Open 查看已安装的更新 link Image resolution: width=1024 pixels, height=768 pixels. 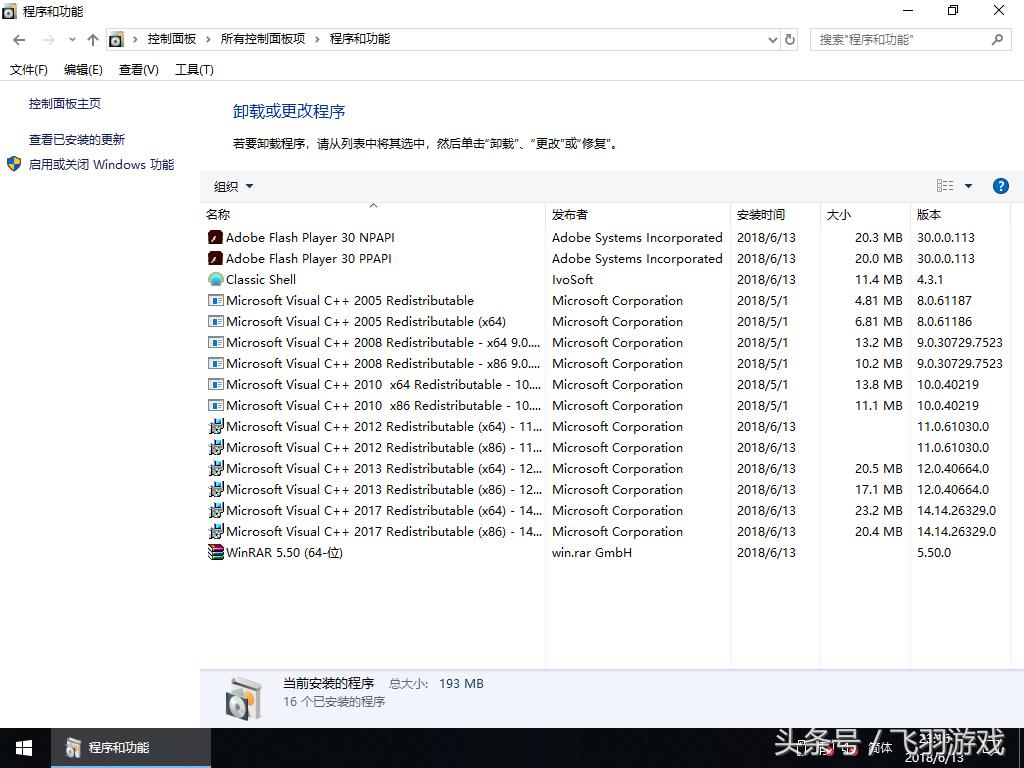pos(77,140)
